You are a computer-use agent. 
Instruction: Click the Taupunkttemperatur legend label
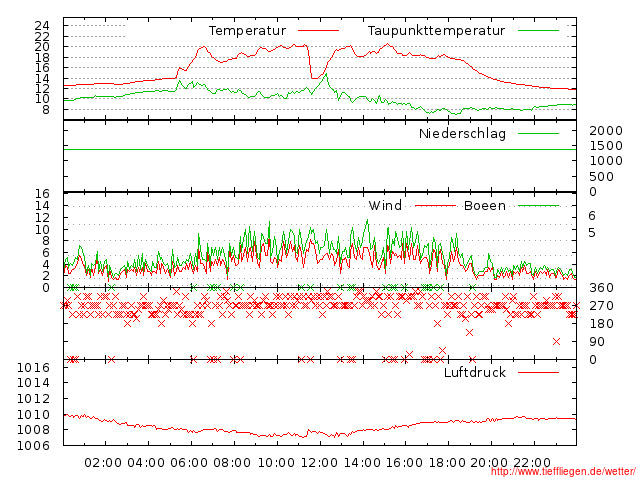coord(436,31)
